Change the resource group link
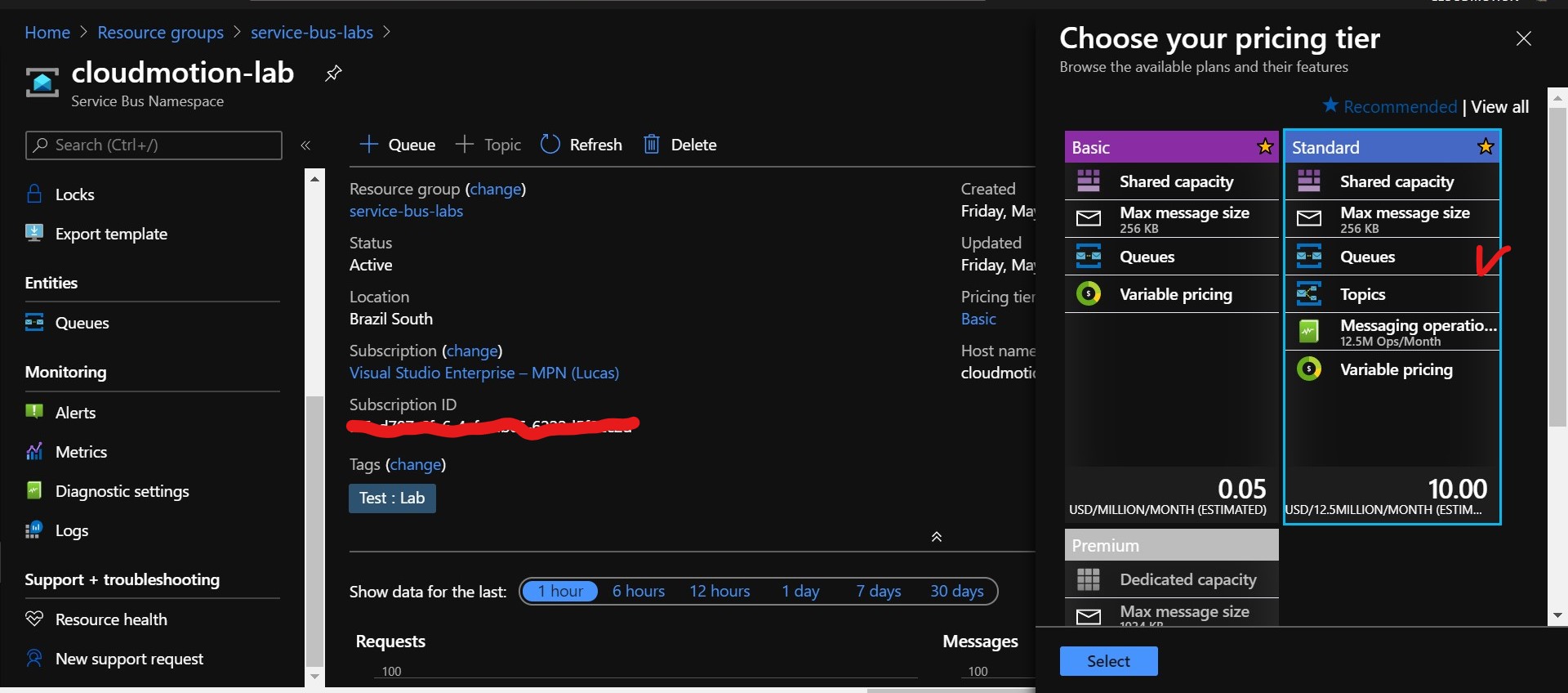The width and height of the screenshot is (1568, 693). [x=496, y=189]
